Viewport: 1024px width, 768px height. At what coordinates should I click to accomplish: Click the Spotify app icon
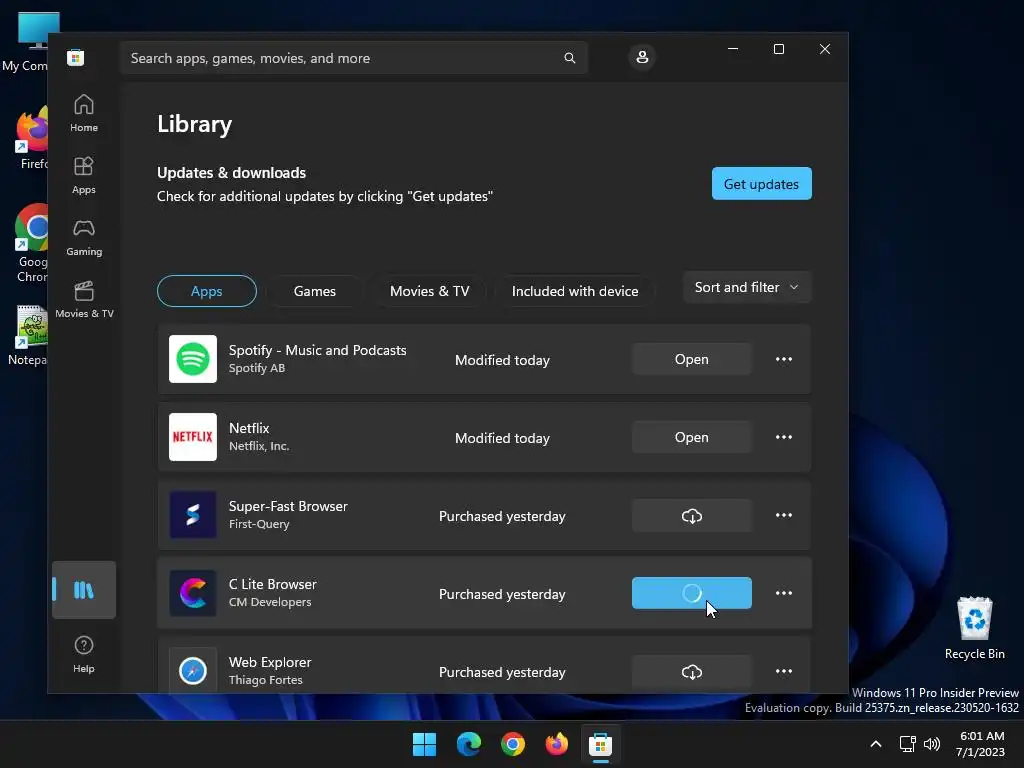[x=193, y=359]
